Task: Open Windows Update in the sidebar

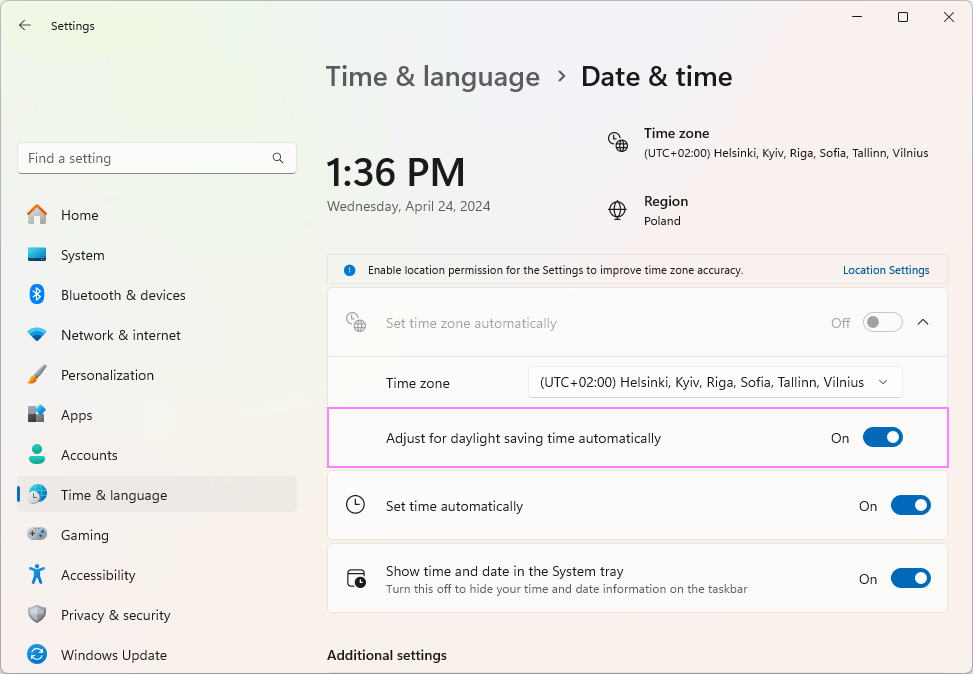Action: coord(113,655)
